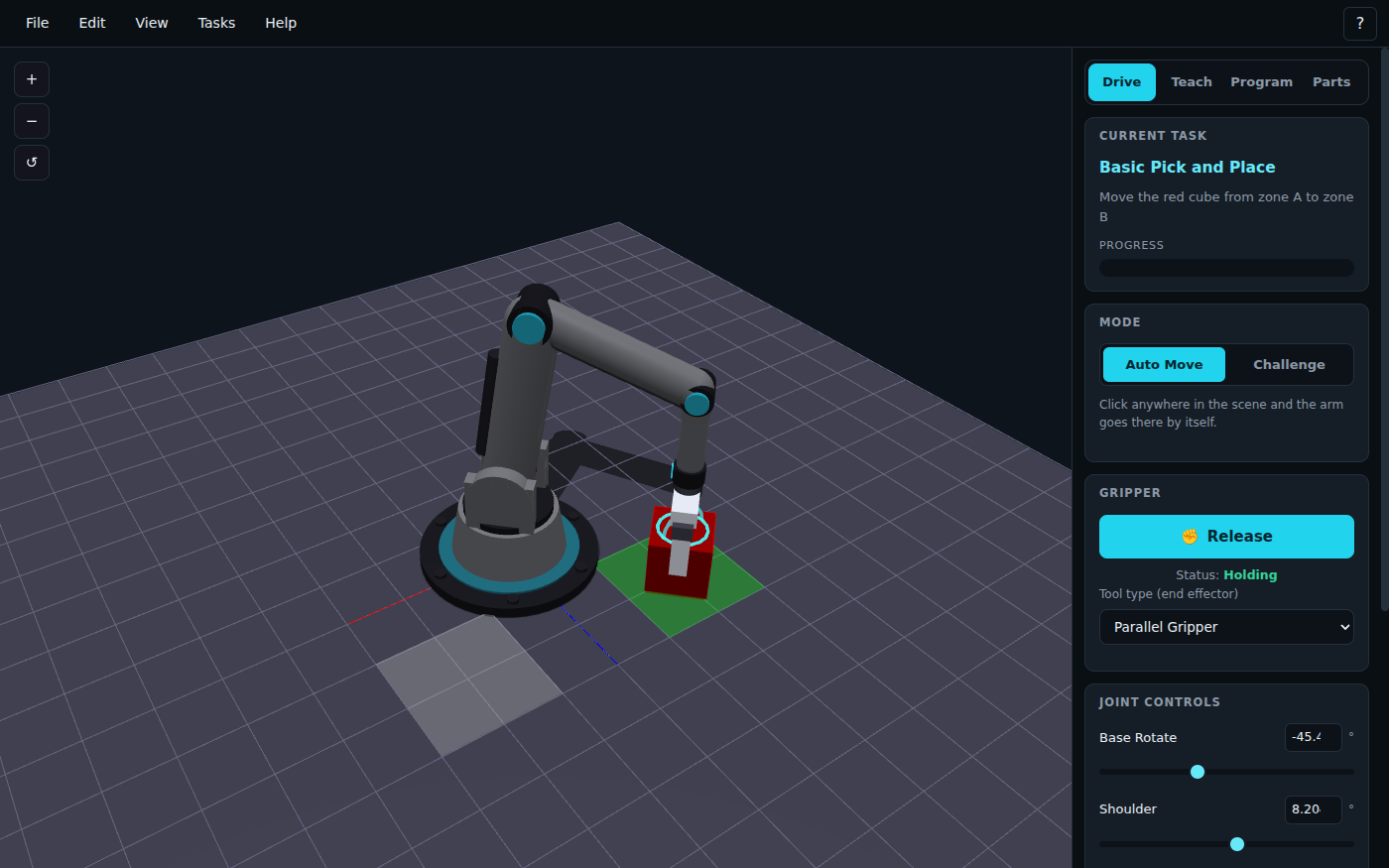
Task: Open the Help menu
Action: 281,23
